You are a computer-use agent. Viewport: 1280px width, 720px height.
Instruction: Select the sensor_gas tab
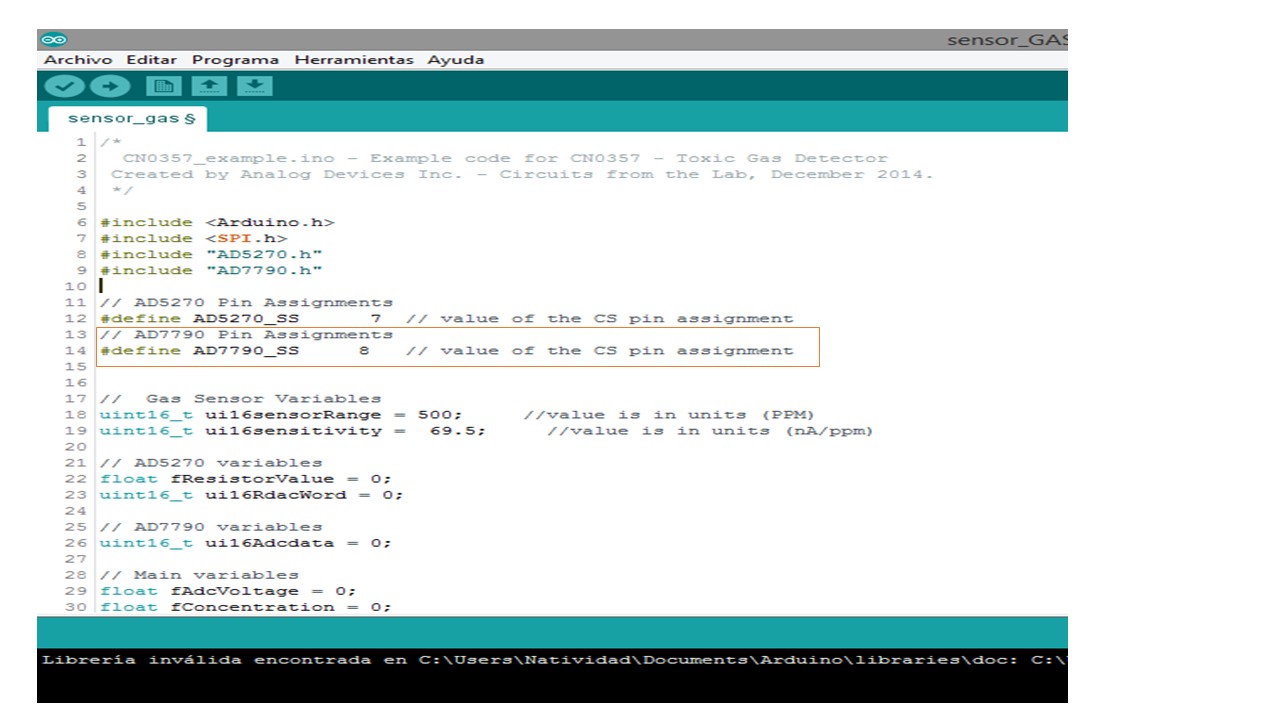126,119
